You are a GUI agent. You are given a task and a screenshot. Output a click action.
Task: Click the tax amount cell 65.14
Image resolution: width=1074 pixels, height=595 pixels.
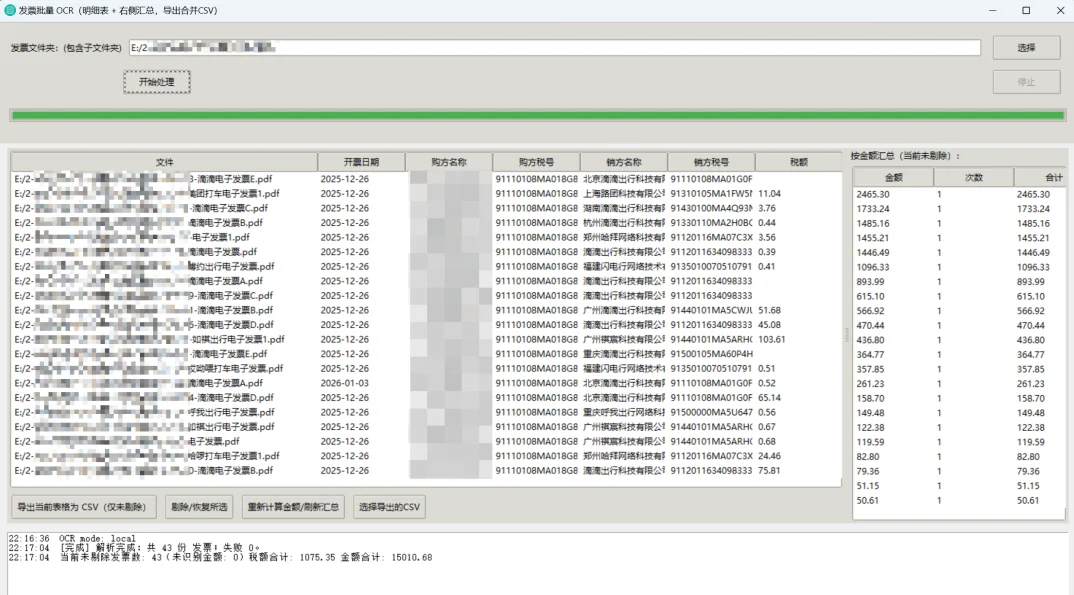coord(769,398)
